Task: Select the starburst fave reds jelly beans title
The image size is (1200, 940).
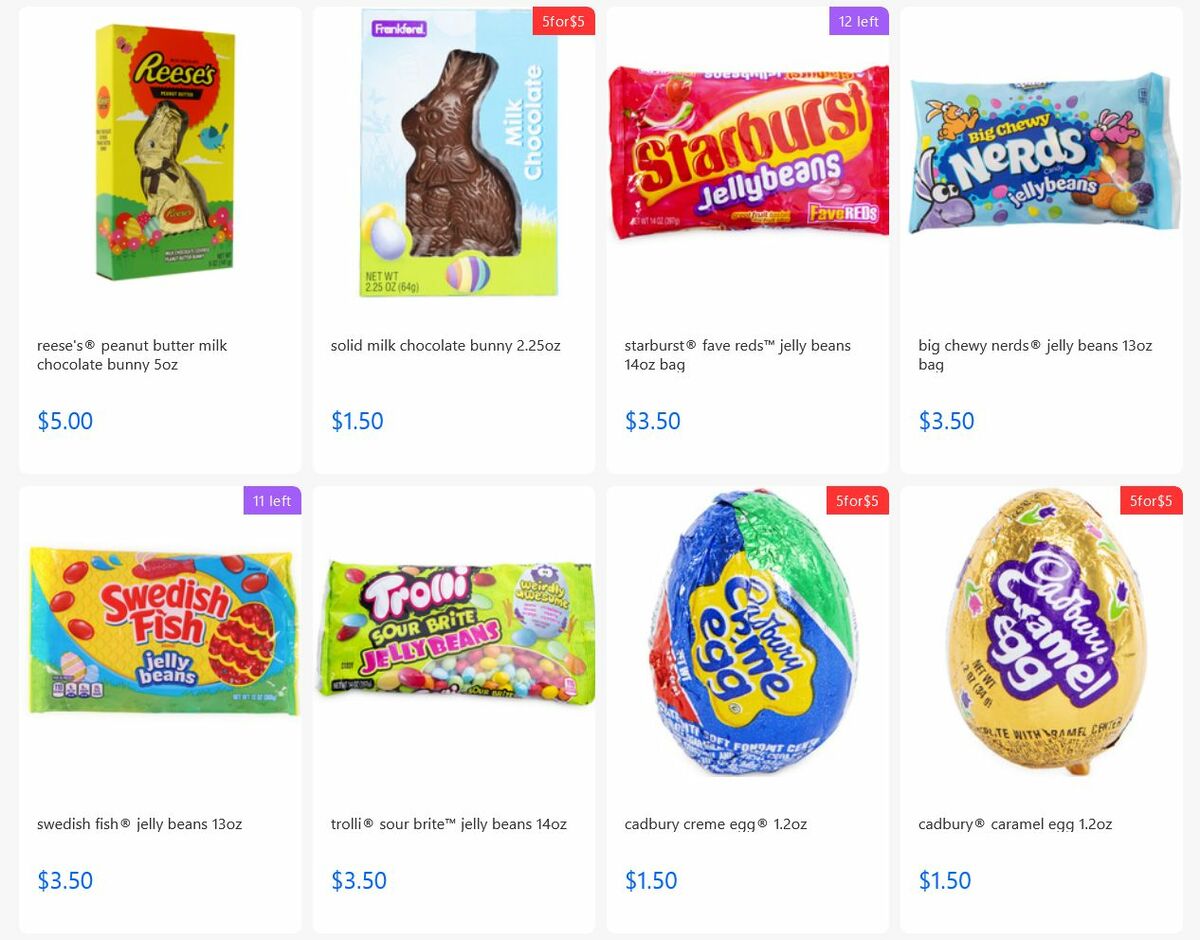Action: point(737,355)
